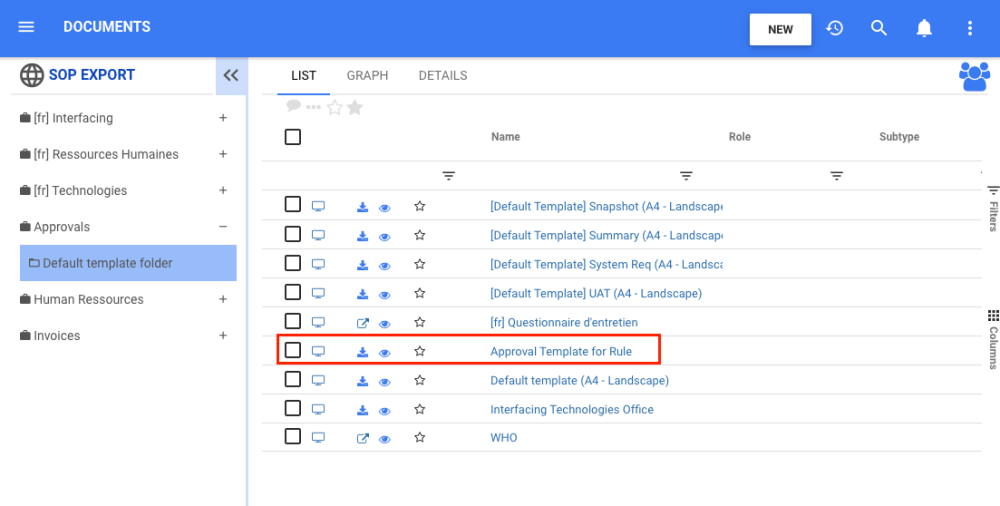Sort by the Name column header

pyautogui.click(x=506, y=137)
